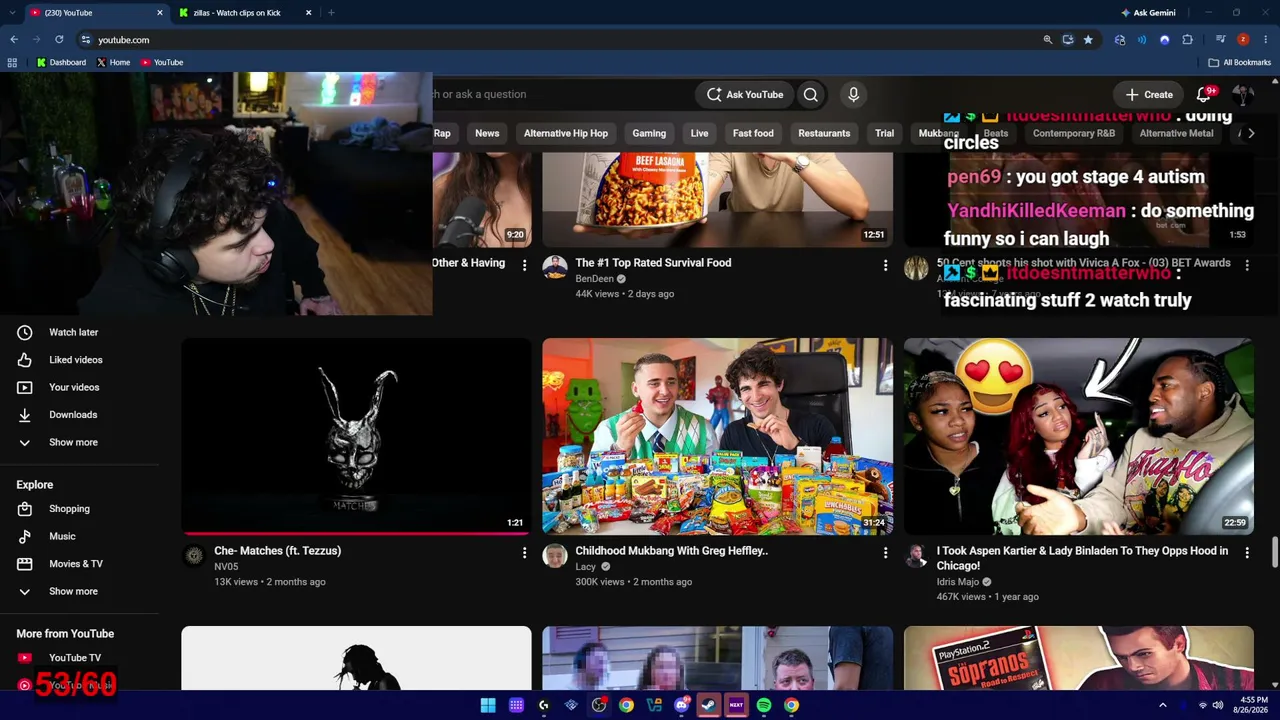Screen dimensions: 1280x720
Task: Open options menu for Childhood Mukbang video
Action: pos(885,552)
